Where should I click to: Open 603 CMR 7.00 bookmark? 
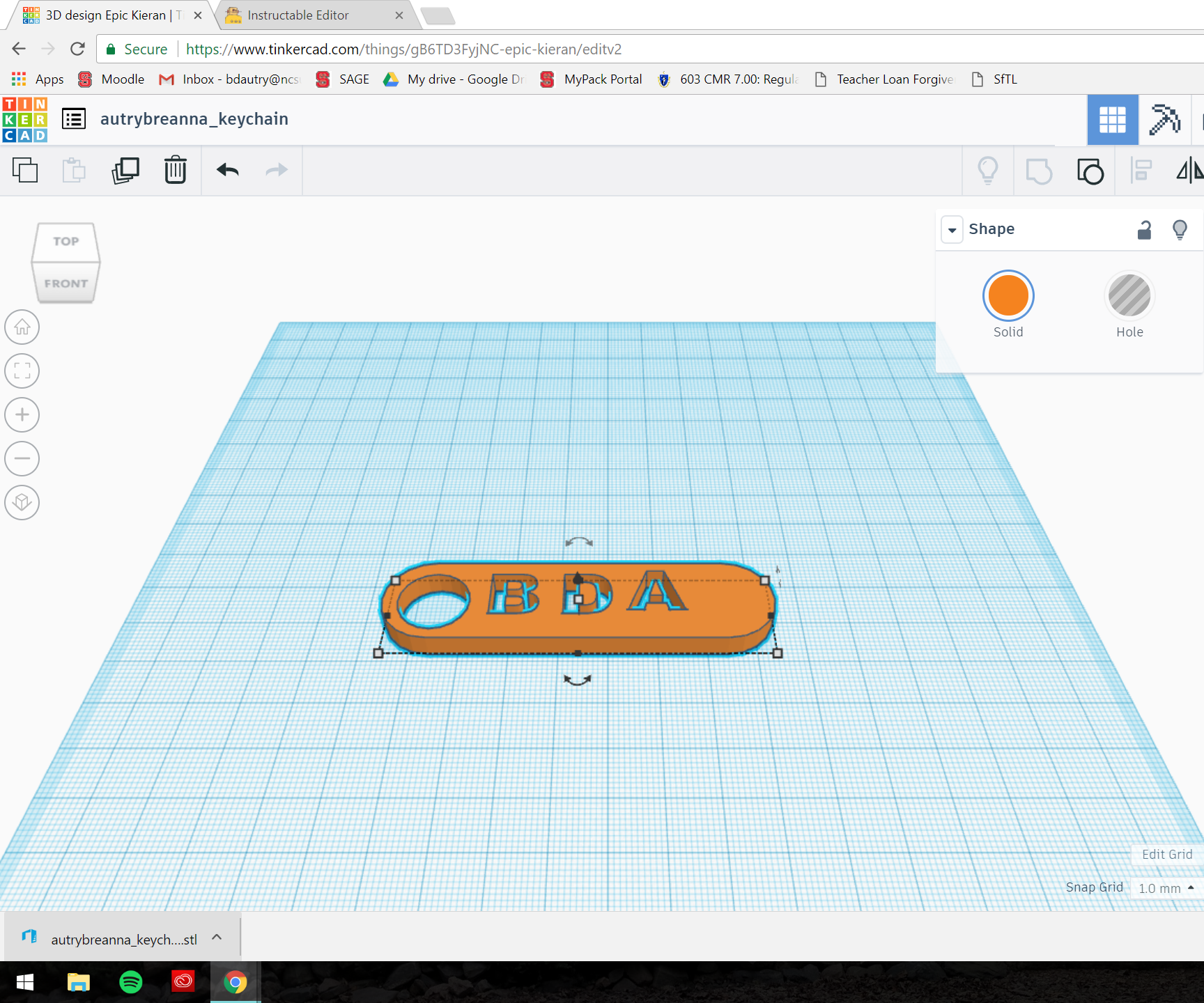pyautogui.click(x=728, y=79)
